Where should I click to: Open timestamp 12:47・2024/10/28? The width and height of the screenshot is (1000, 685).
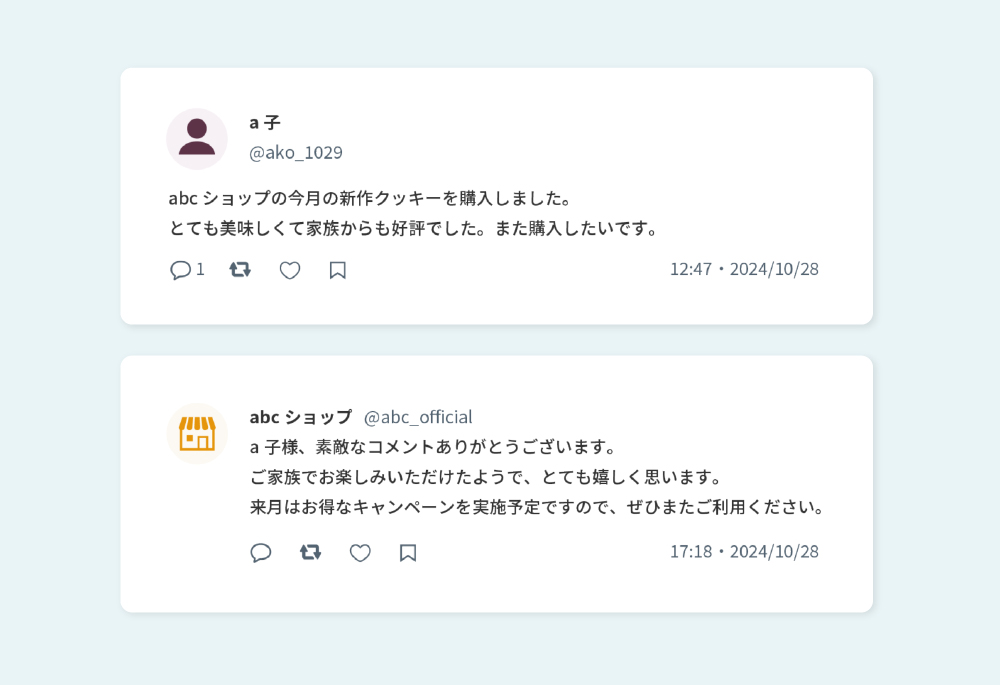tap(743, 270)
